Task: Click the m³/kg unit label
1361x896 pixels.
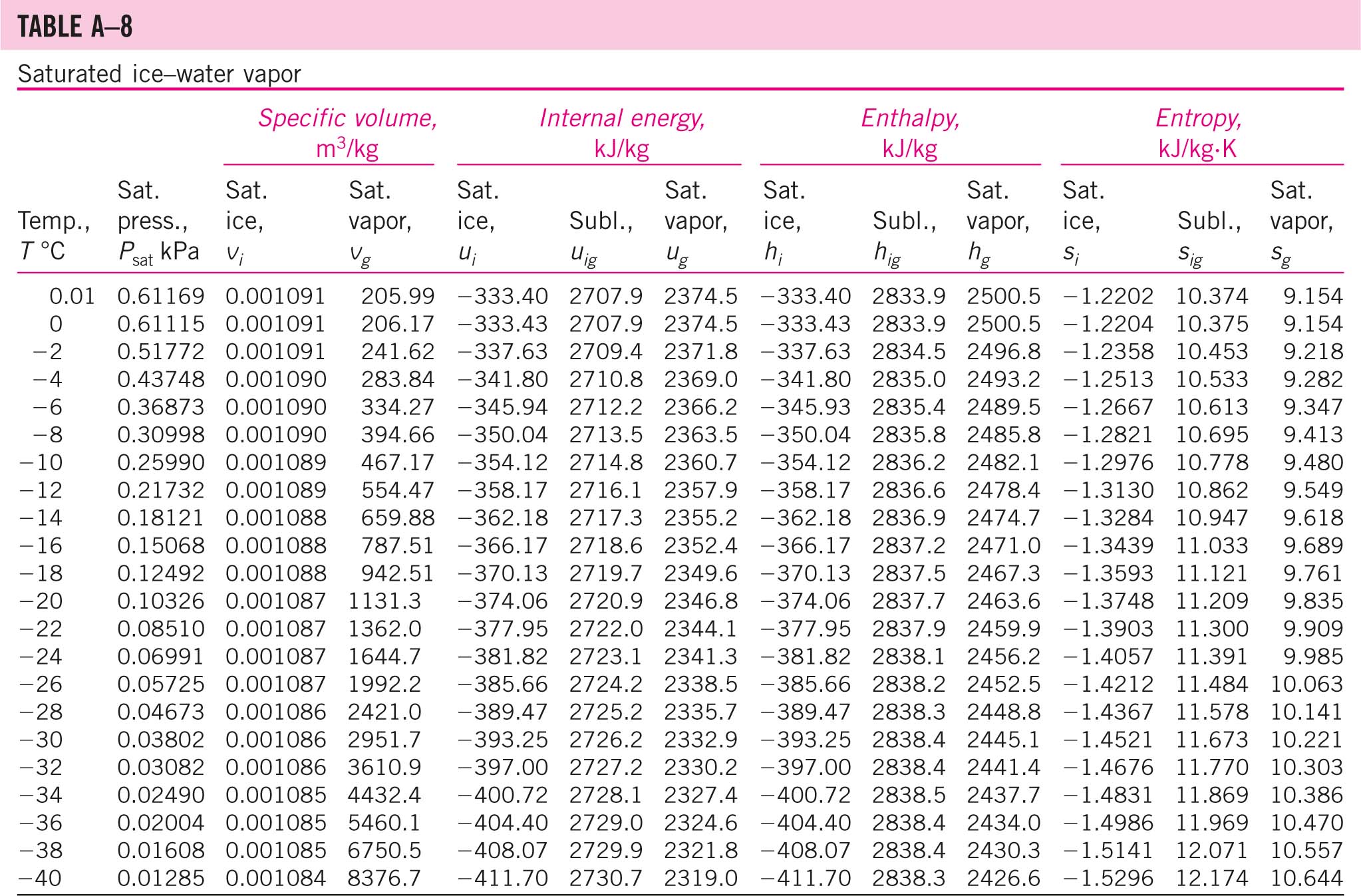Action: (x=347, y=148)
